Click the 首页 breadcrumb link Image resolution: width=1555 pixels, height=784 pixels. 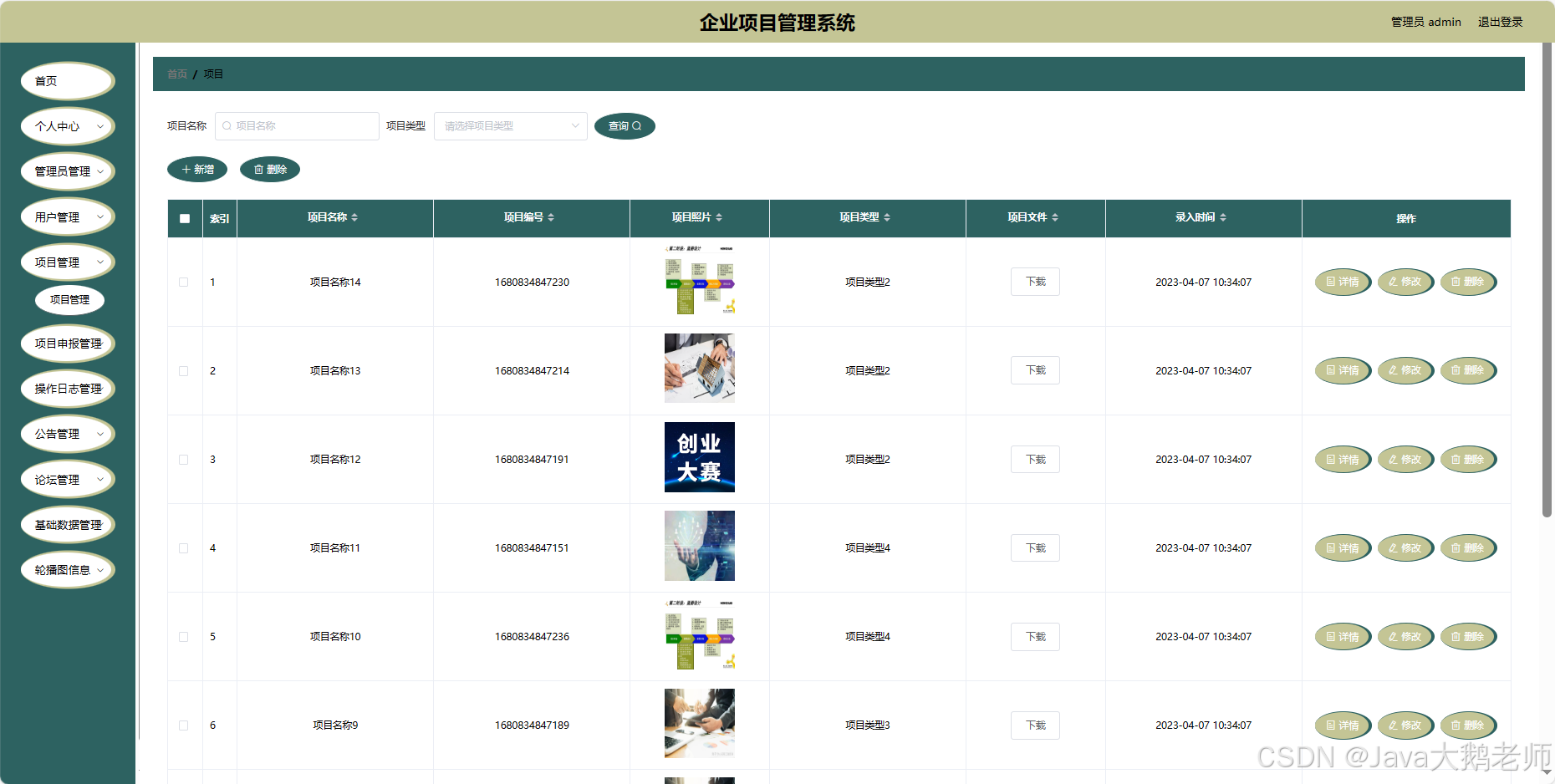click(177, 74)
